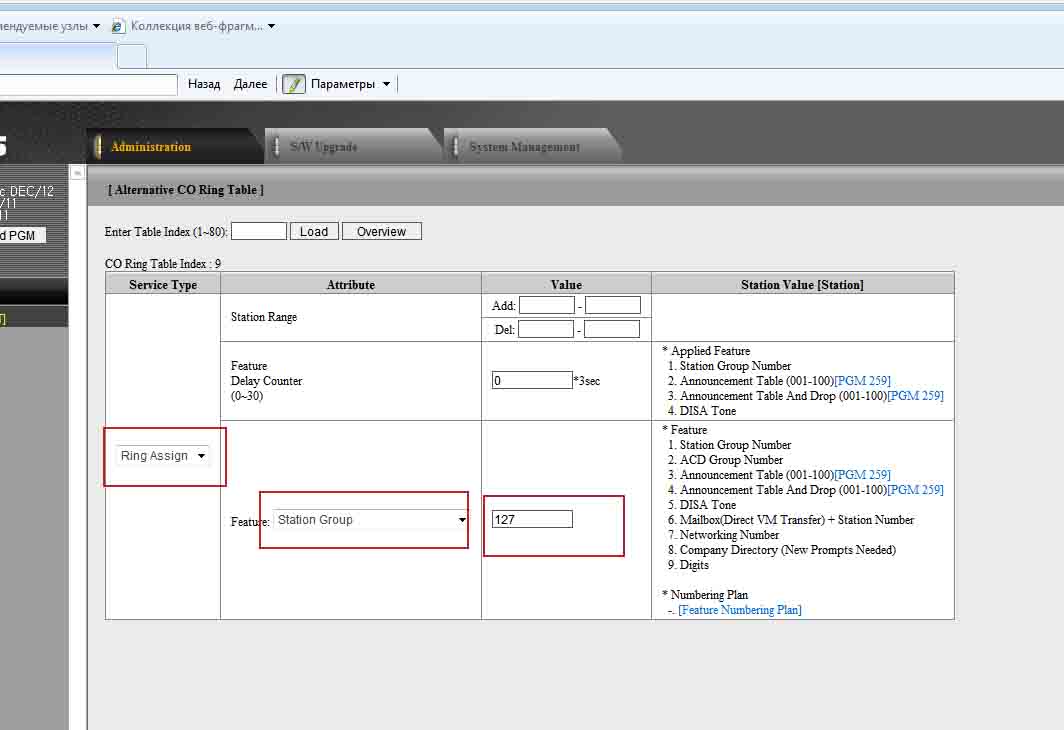The image size is (1064, 730).
Task: Click Назад in the find bar
Action: coord(204,84)
